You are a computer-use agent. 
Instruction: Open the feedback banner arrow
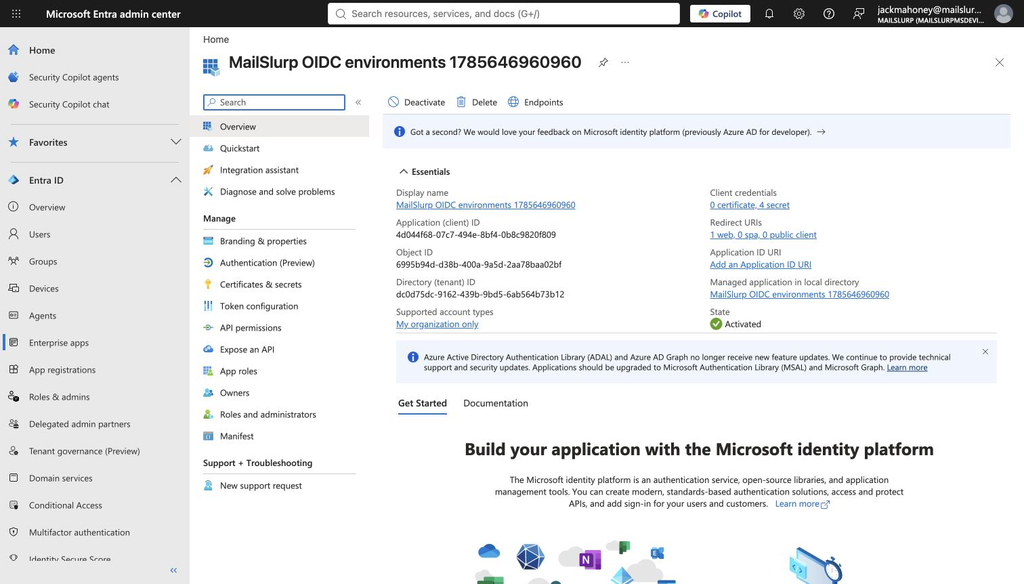click(x=821, y=132)
